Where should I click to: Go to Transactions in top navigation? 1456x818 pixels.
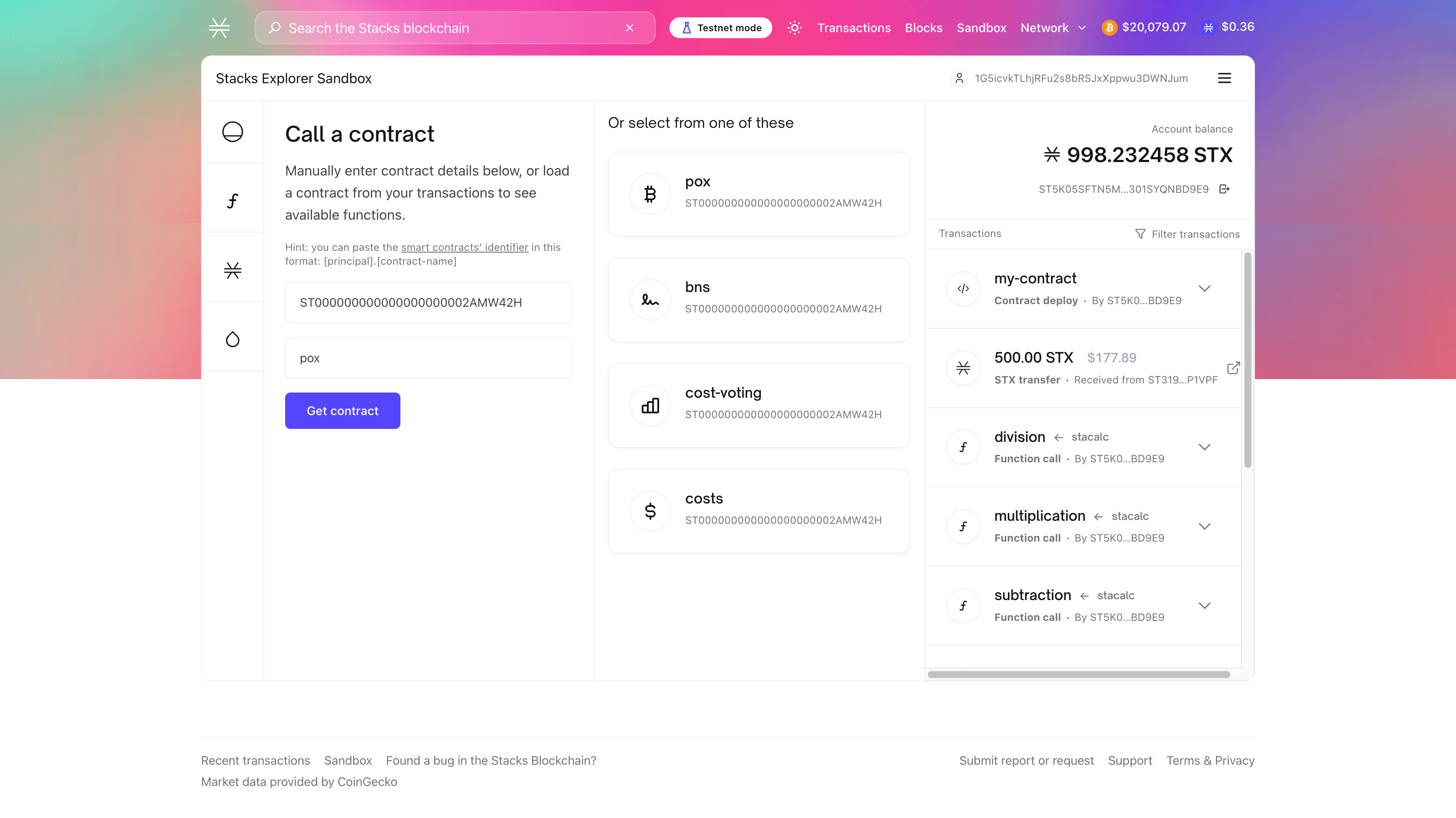click(854, 28)
